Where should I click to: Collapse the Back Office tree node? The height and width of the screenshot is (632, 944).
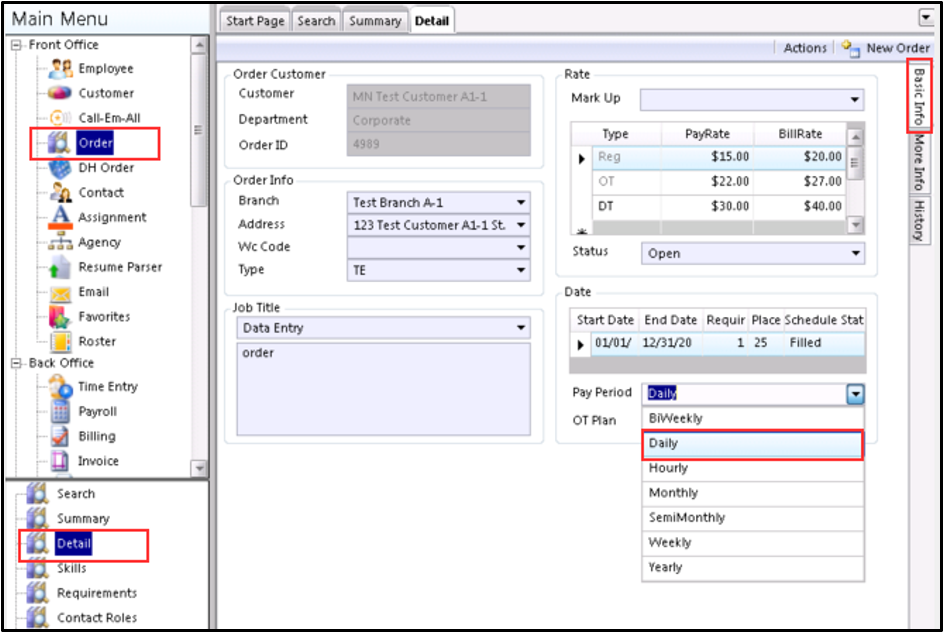pyautogui.click(x=16, y=364)
